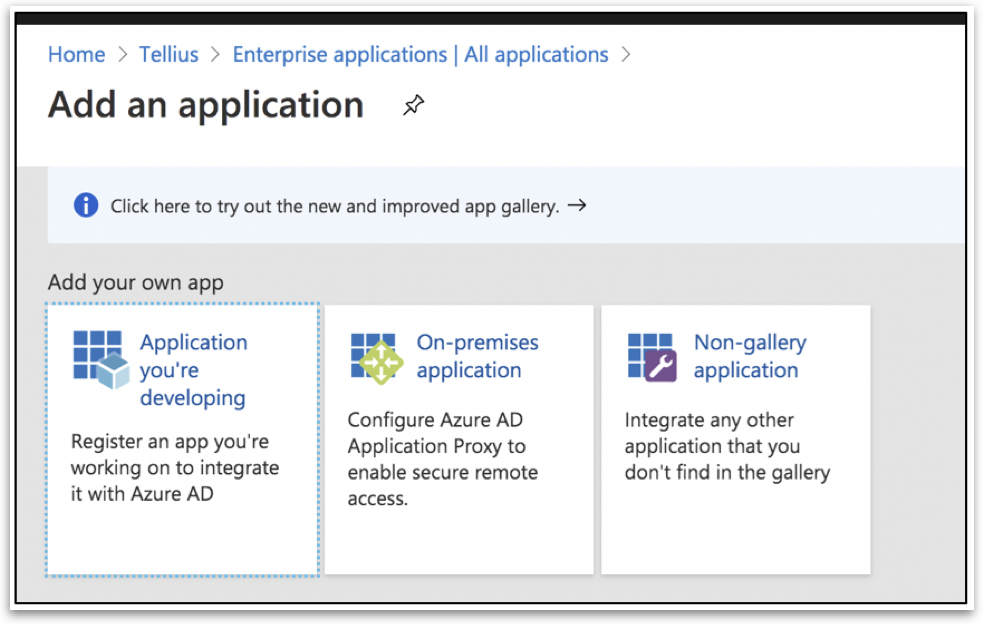Click the blue info icon in banner

tap(87, 206)
